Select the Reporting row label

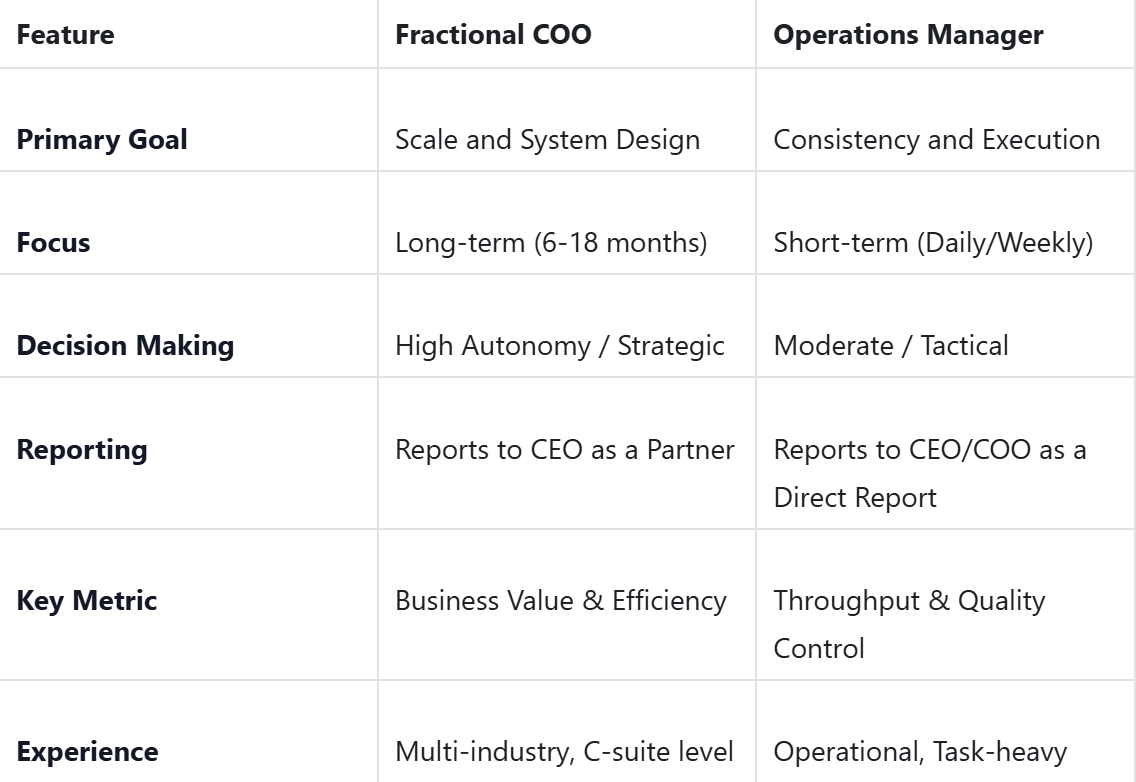(82, 449)
